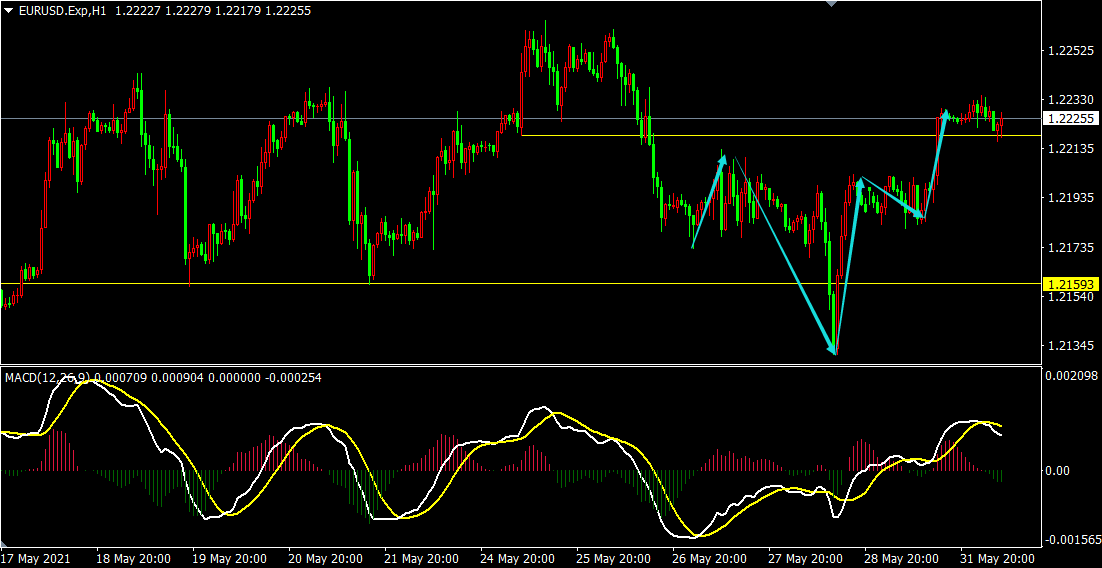Click the yellow price tag 1.21593
Screen dimensions: 1102x568
1070,284
